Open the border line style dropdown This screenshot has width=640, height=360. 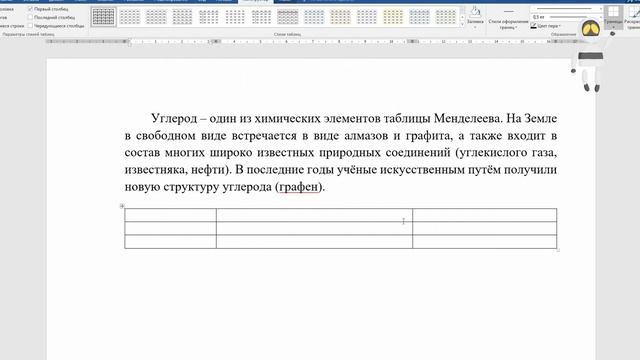(x=600, y=9)
